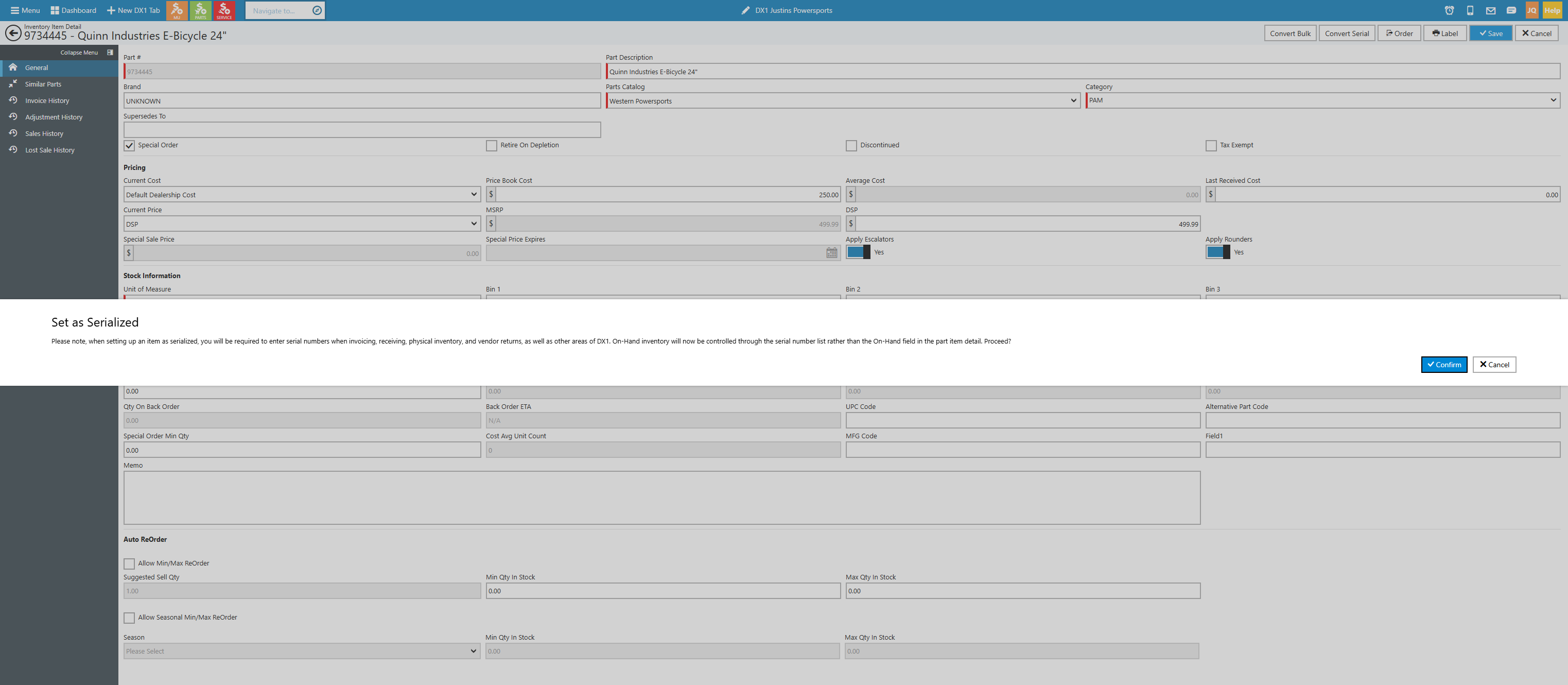The width and height of the screenshot is (1568, 685).
Task: Open the Service red shortcut icon
Action: tap(224, 10)
